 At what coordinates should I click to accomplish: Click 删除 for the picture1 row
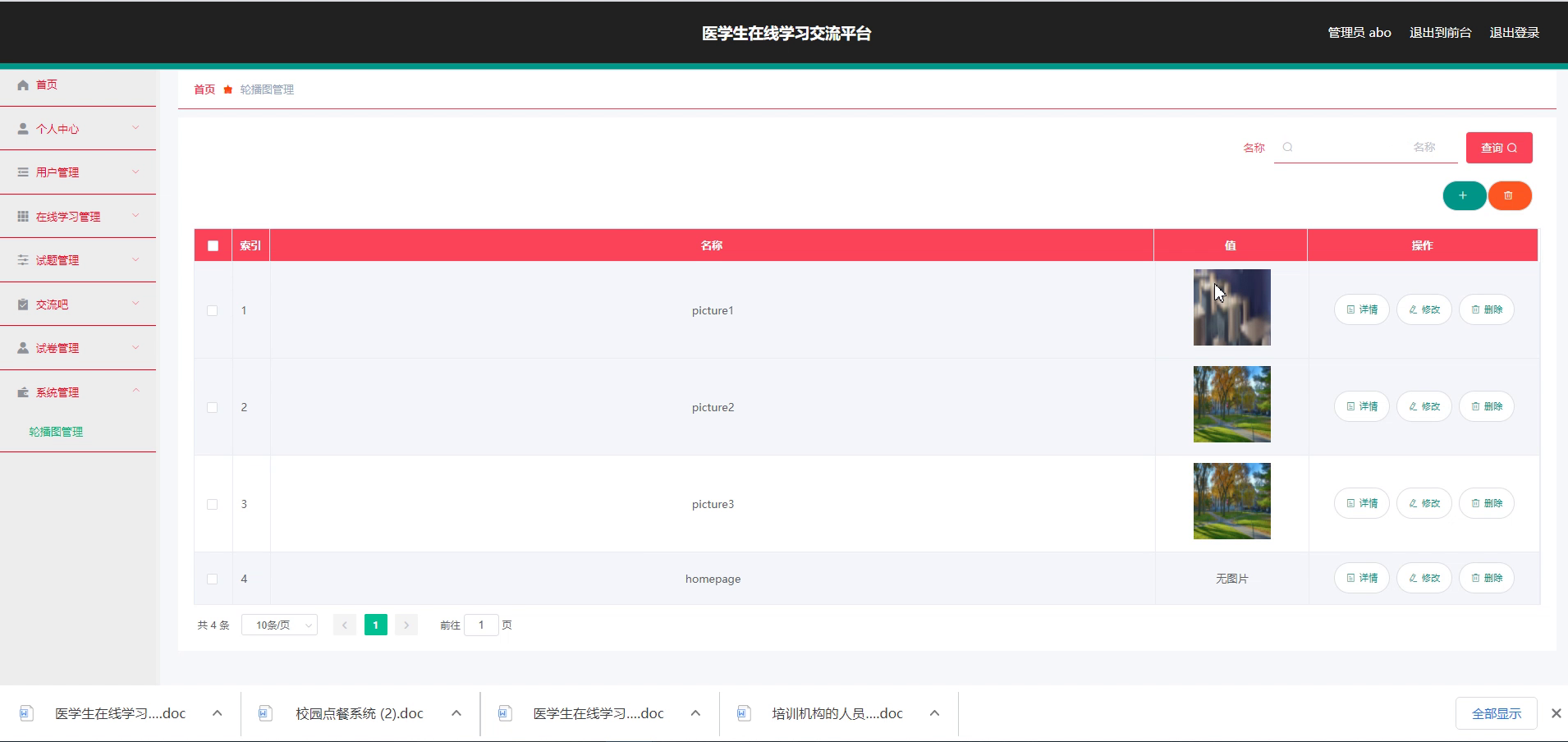[1487, 309]
